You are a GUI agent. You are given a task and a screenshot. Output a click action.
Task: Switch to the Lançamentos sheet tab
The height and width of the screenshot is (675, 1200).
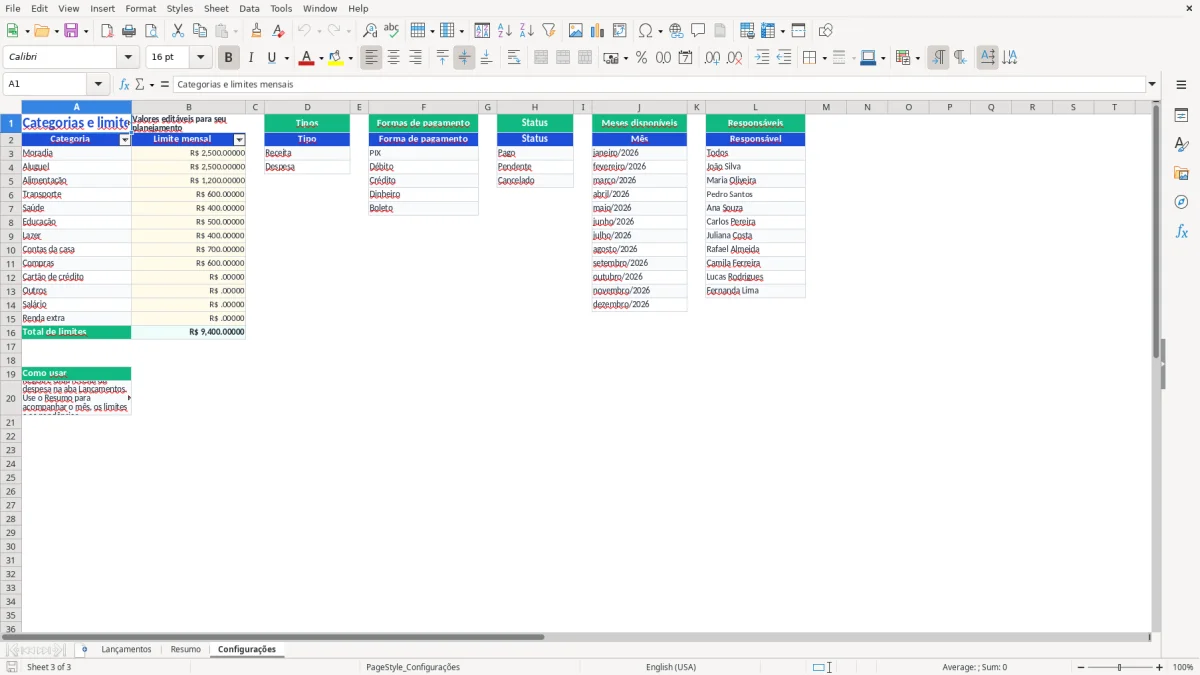click(x=126, y=649)
